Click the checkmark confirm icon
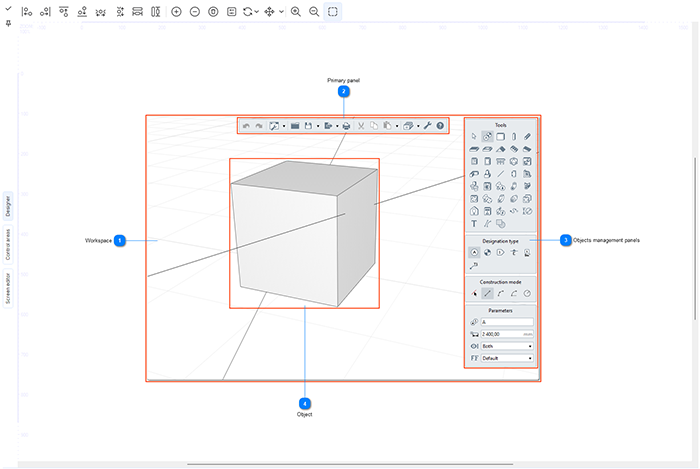Viewport: 700px width, 469px height. coord(8,8)
